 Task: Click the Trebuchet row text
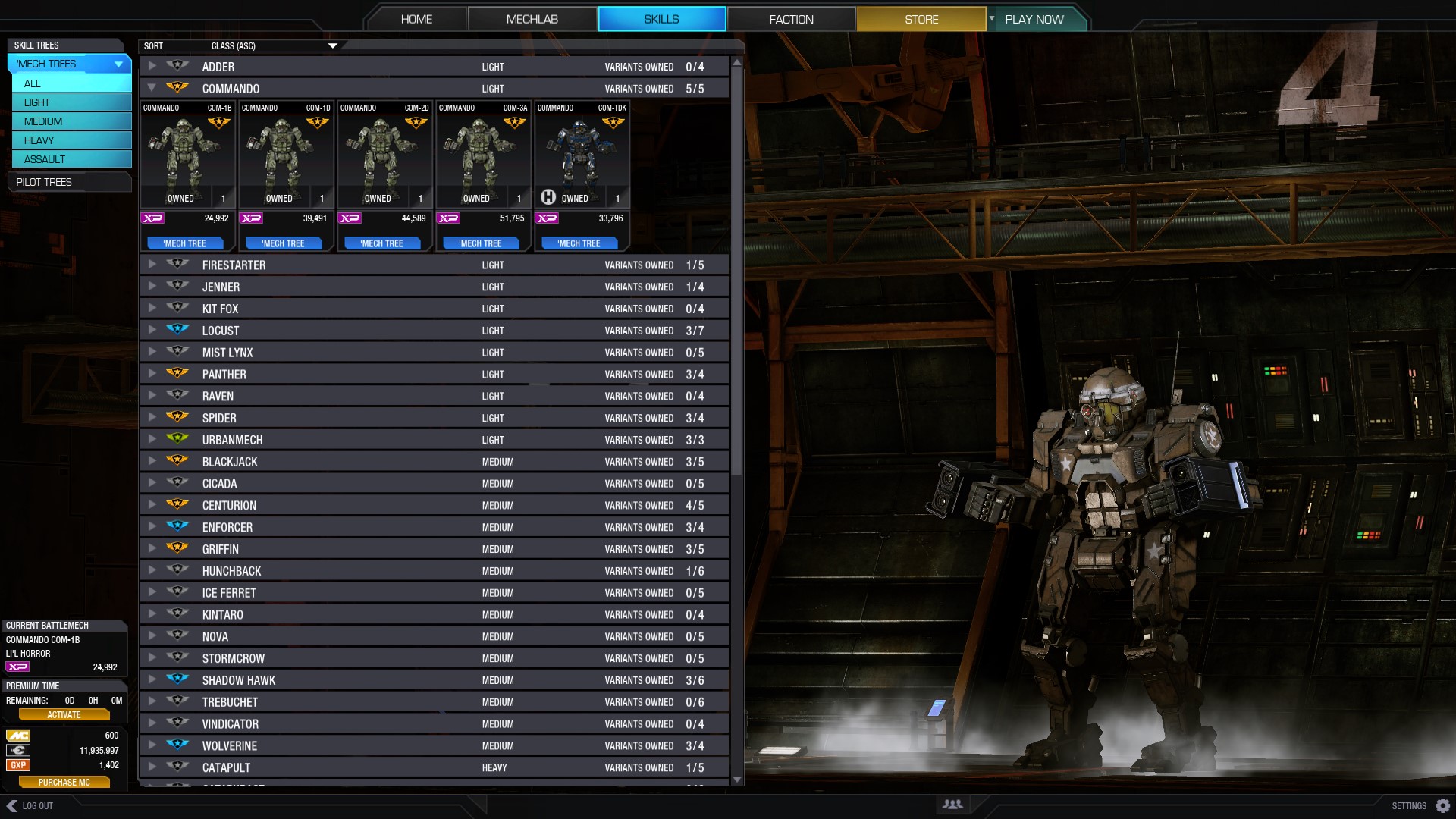(x=230, y=702)
